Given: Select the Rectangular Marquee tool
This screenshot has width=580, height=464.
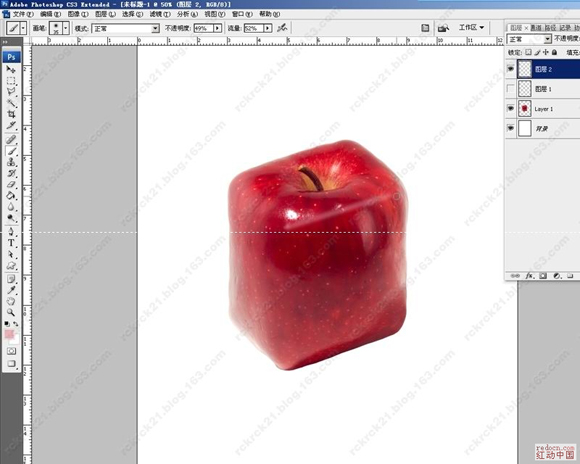Looking at the screenshot, I should point(11,81).
